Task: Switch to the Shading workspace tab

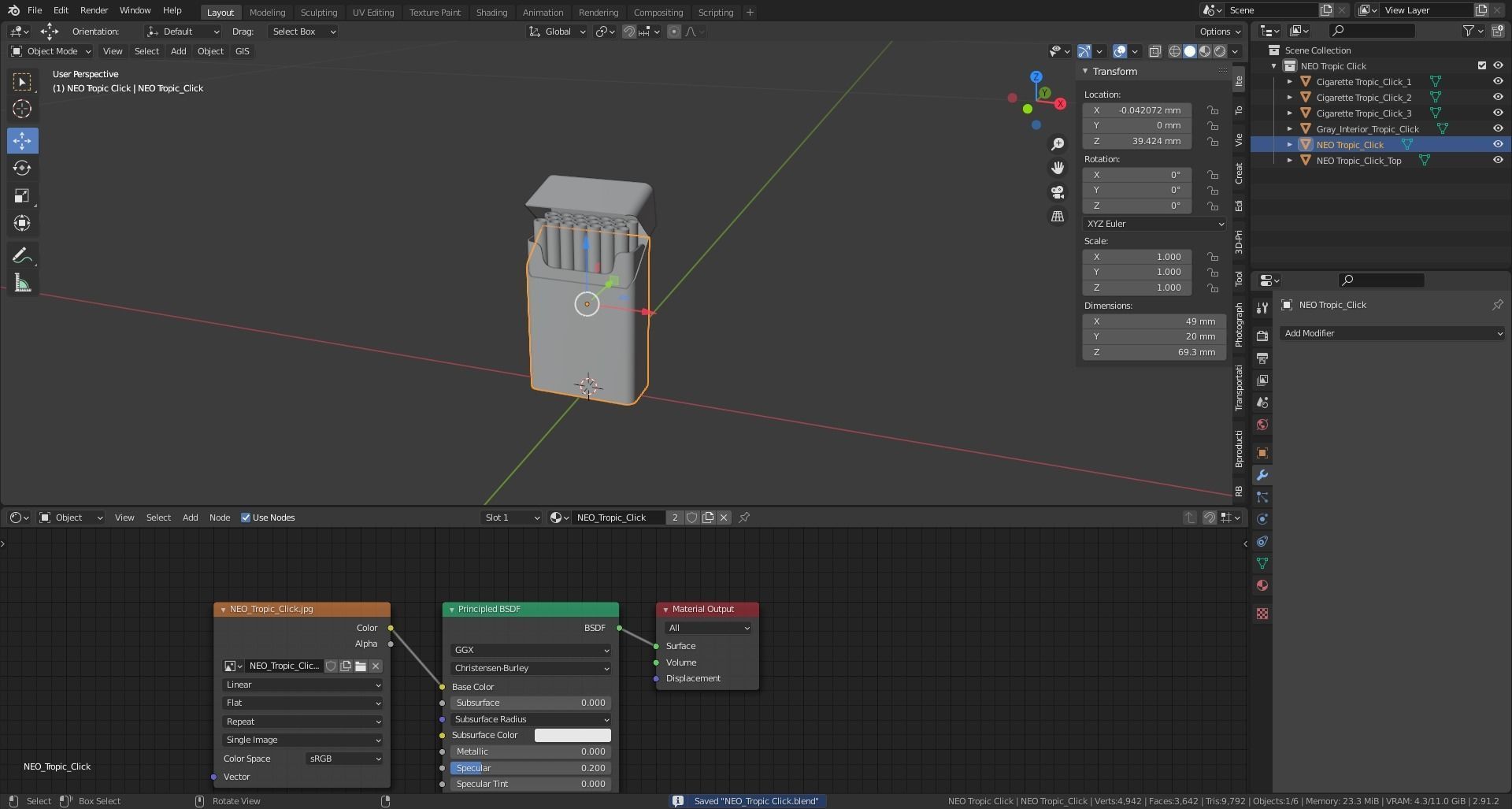Action: [491, 12]
